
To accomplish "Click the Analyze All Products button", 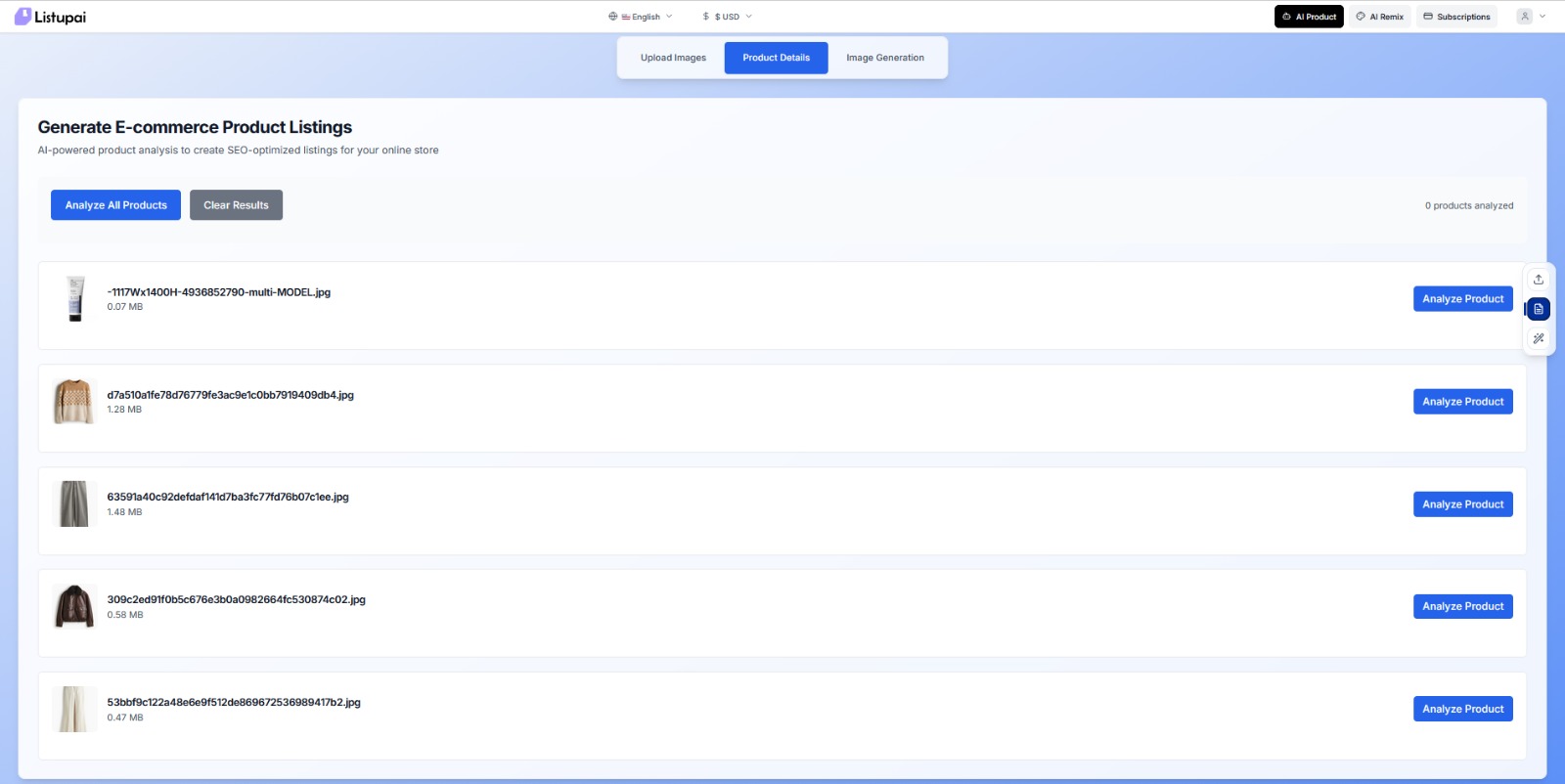I will coord(115,205).
